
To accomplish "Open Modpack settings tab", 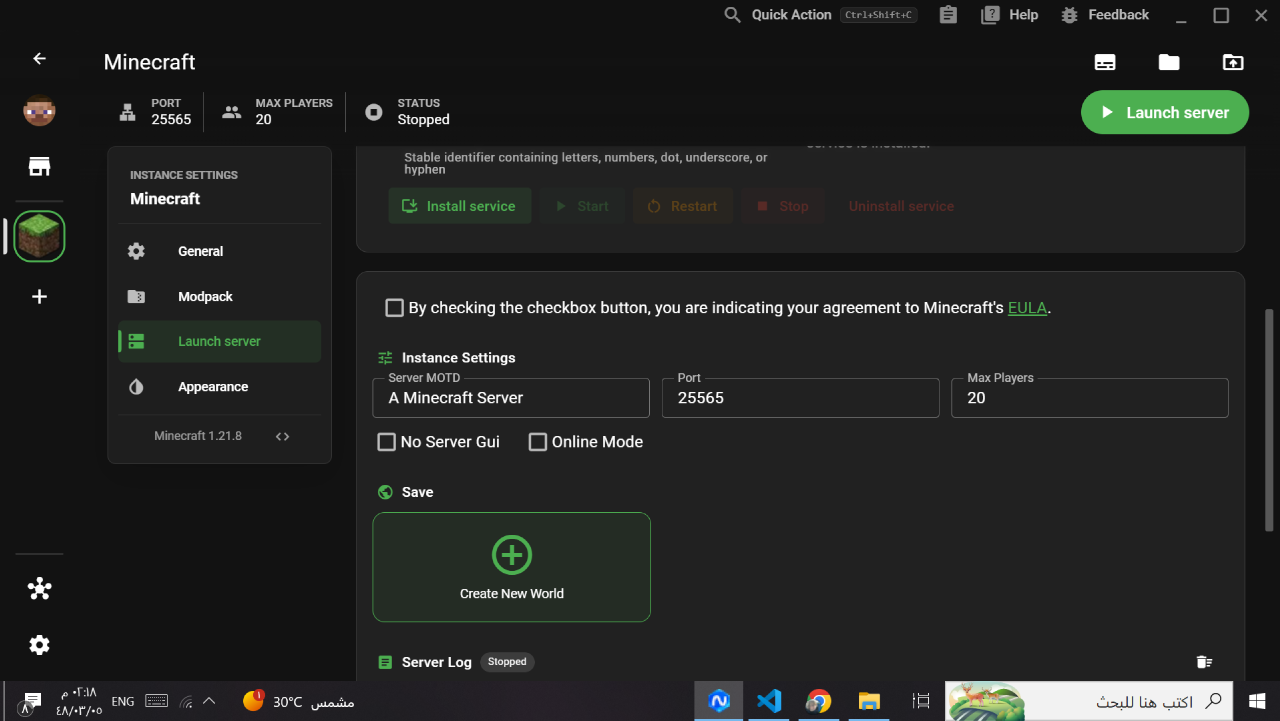I will coord(219,296).
